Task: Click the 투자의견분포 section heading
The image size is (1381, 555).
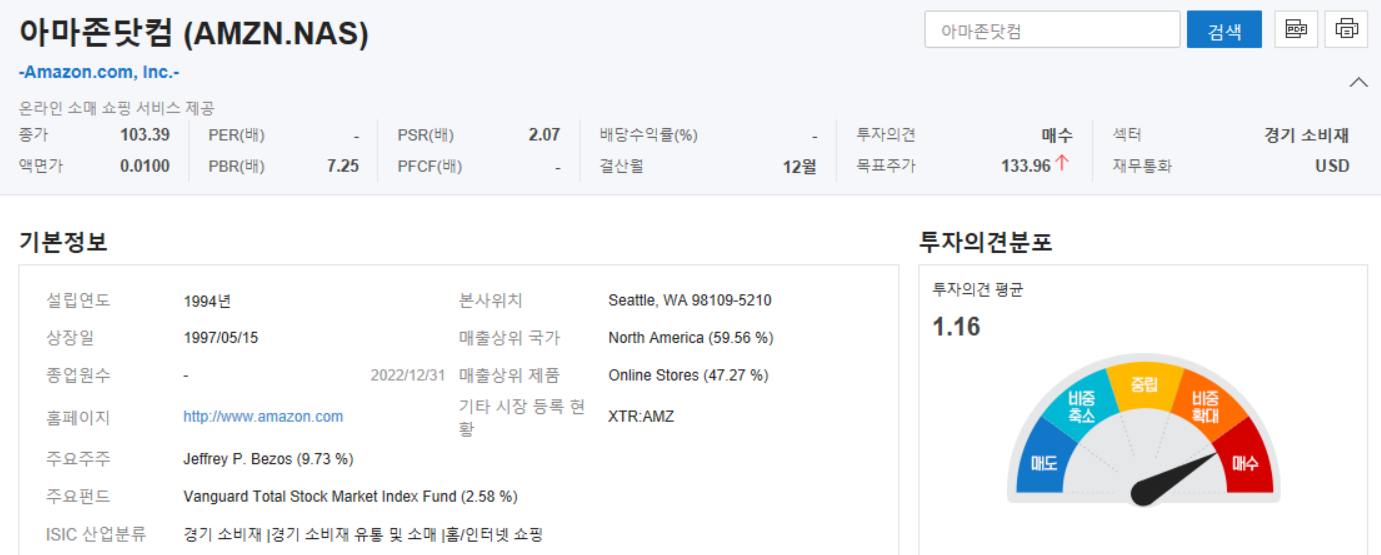Action: (985, 242)
